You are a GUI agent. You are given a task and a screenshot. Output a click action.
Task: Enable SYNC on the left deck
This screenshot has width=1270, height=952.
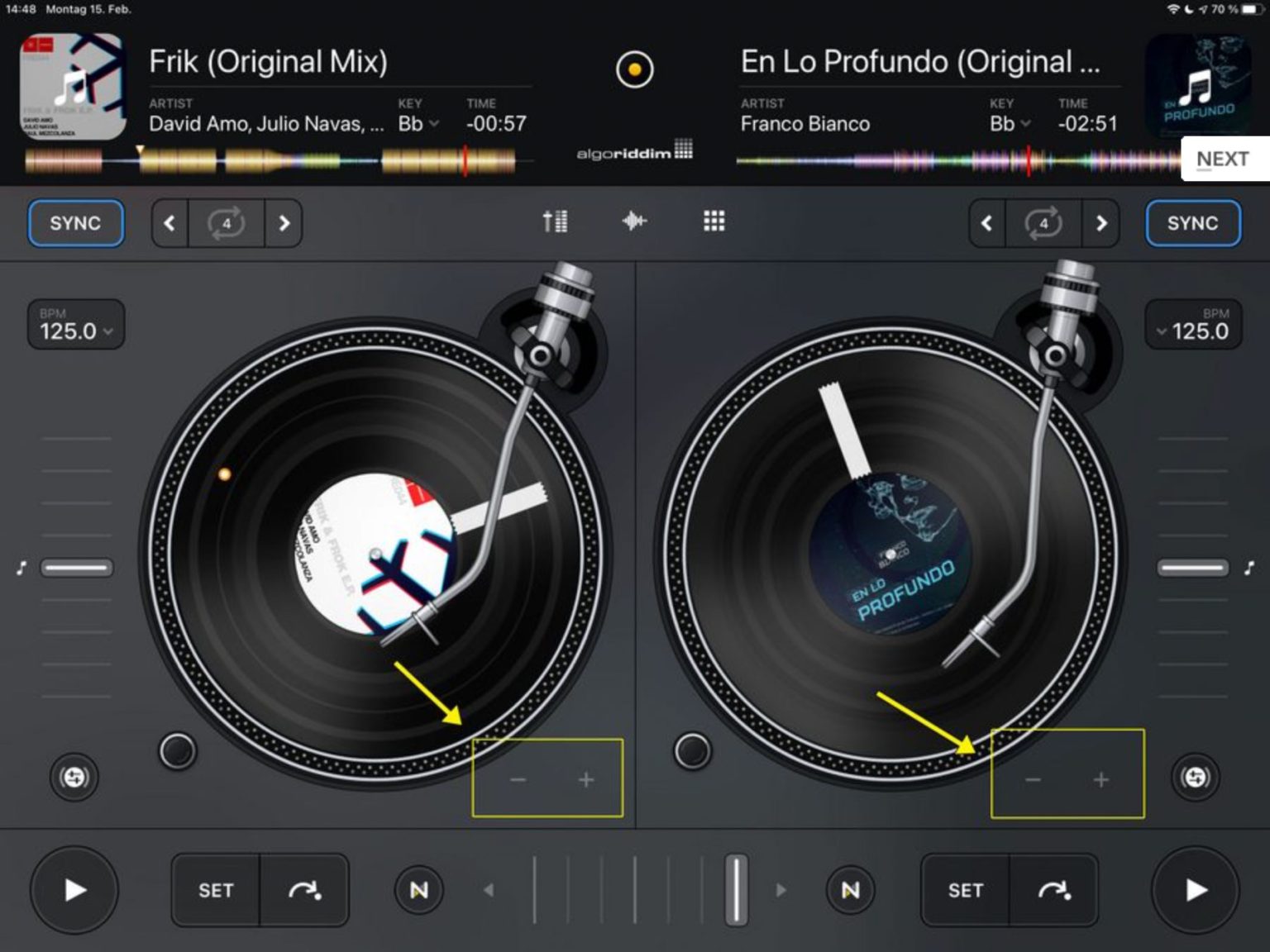(75, 222)
